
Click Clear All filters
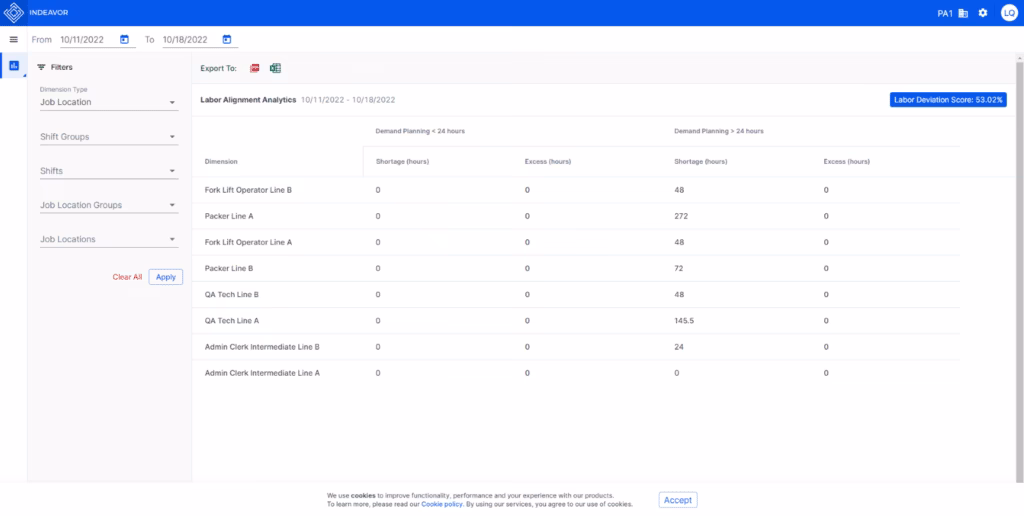(127, 277)
